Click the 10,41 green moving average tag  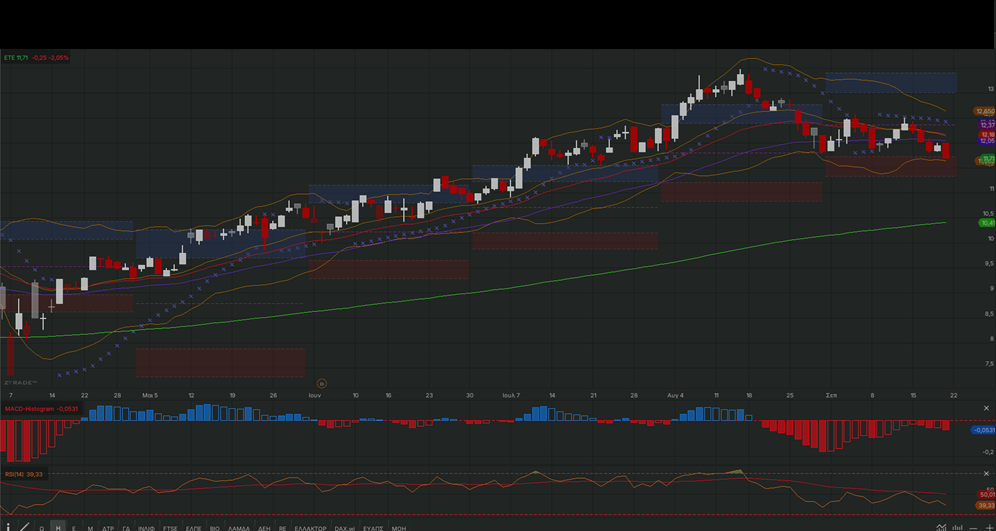click(988, 223)
